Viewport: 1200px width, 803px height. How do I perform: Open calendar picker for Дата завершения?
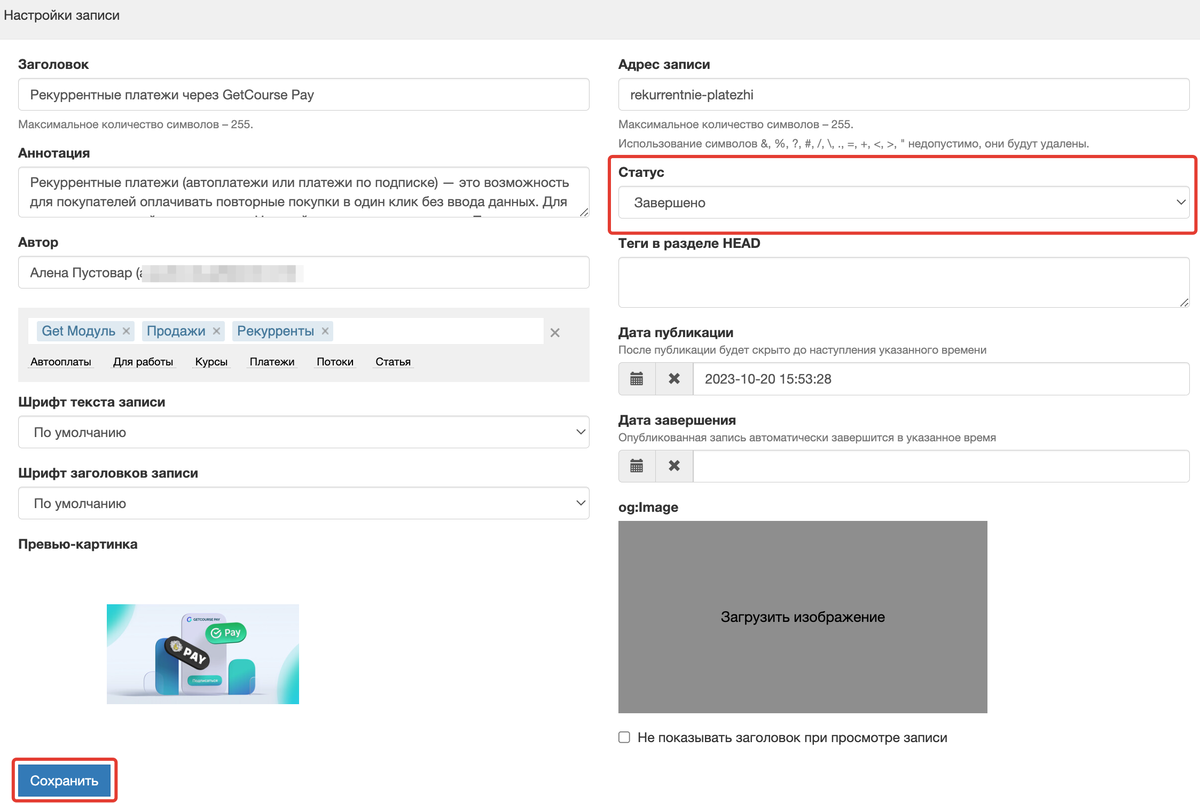(x=637, y=466)
